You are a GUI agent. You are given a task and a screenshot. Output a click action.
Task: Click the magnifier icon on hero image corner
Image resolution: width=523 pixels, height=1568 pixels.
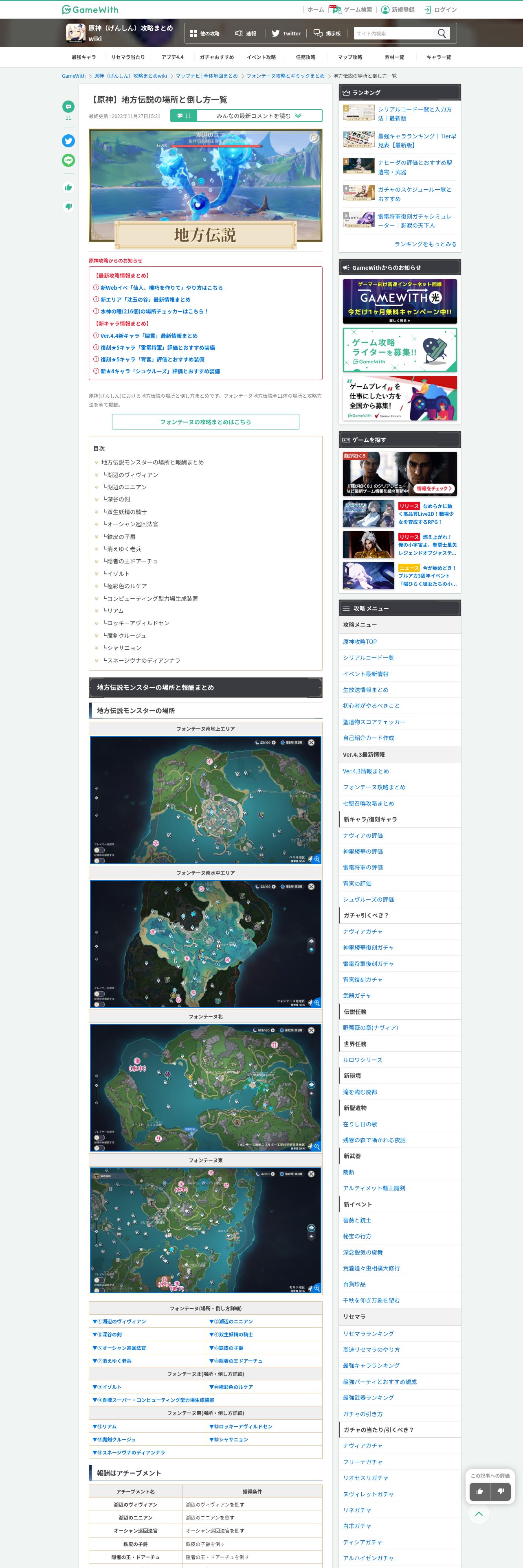314,138
